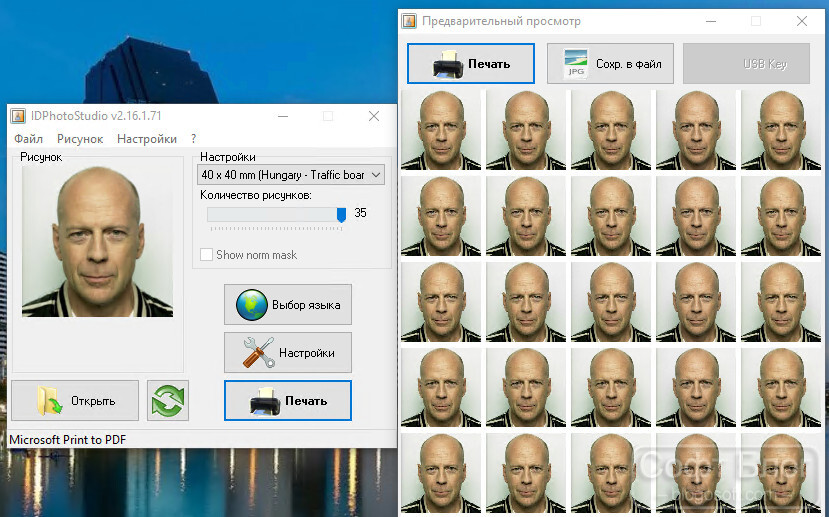
Task: Click the wrench and screwdriver settings icon
Action: coord(259,353)
